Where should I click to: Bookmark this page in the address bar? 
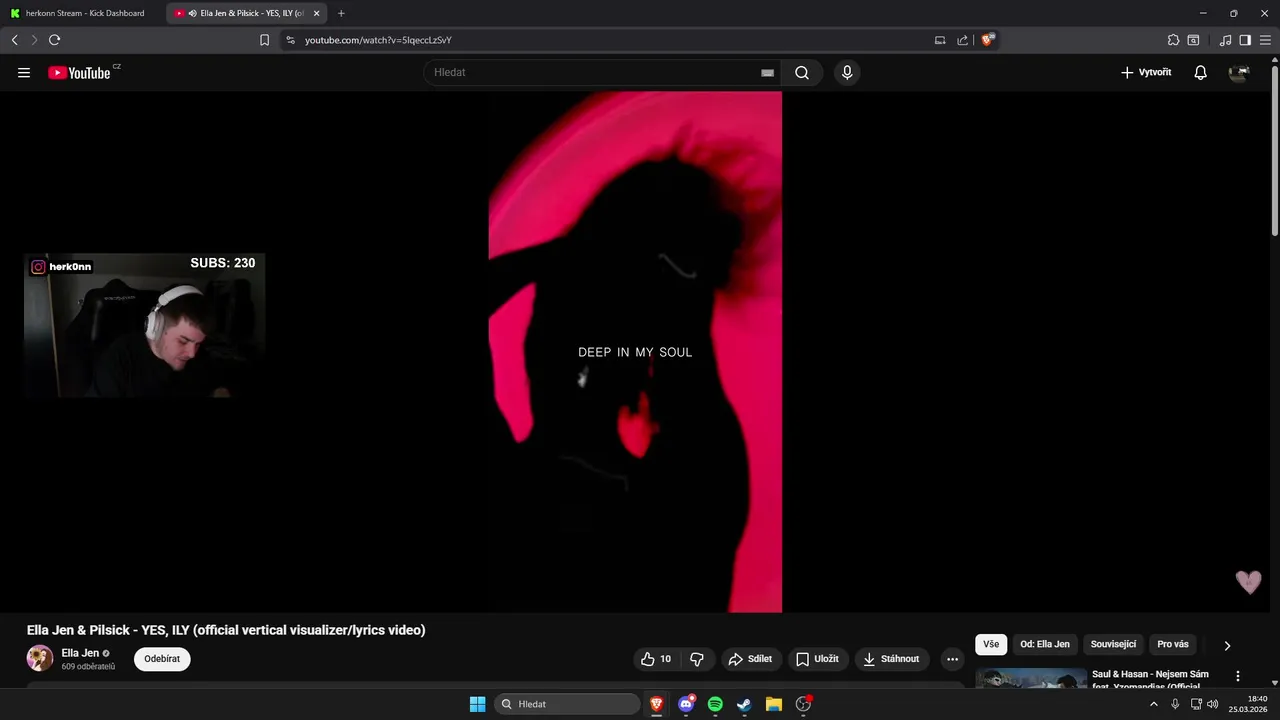click(x=264, y=40)
